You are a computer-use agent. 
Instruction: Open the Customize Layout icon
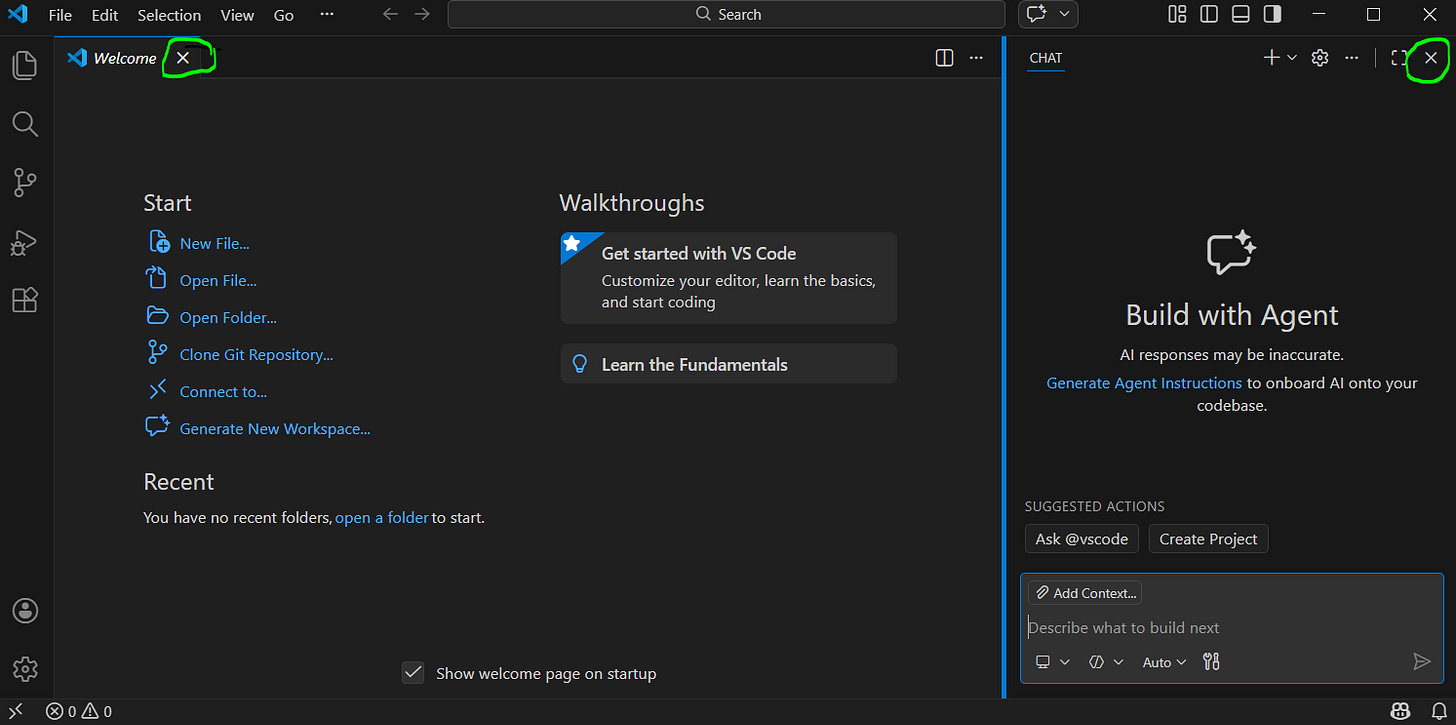(1177, 14)
